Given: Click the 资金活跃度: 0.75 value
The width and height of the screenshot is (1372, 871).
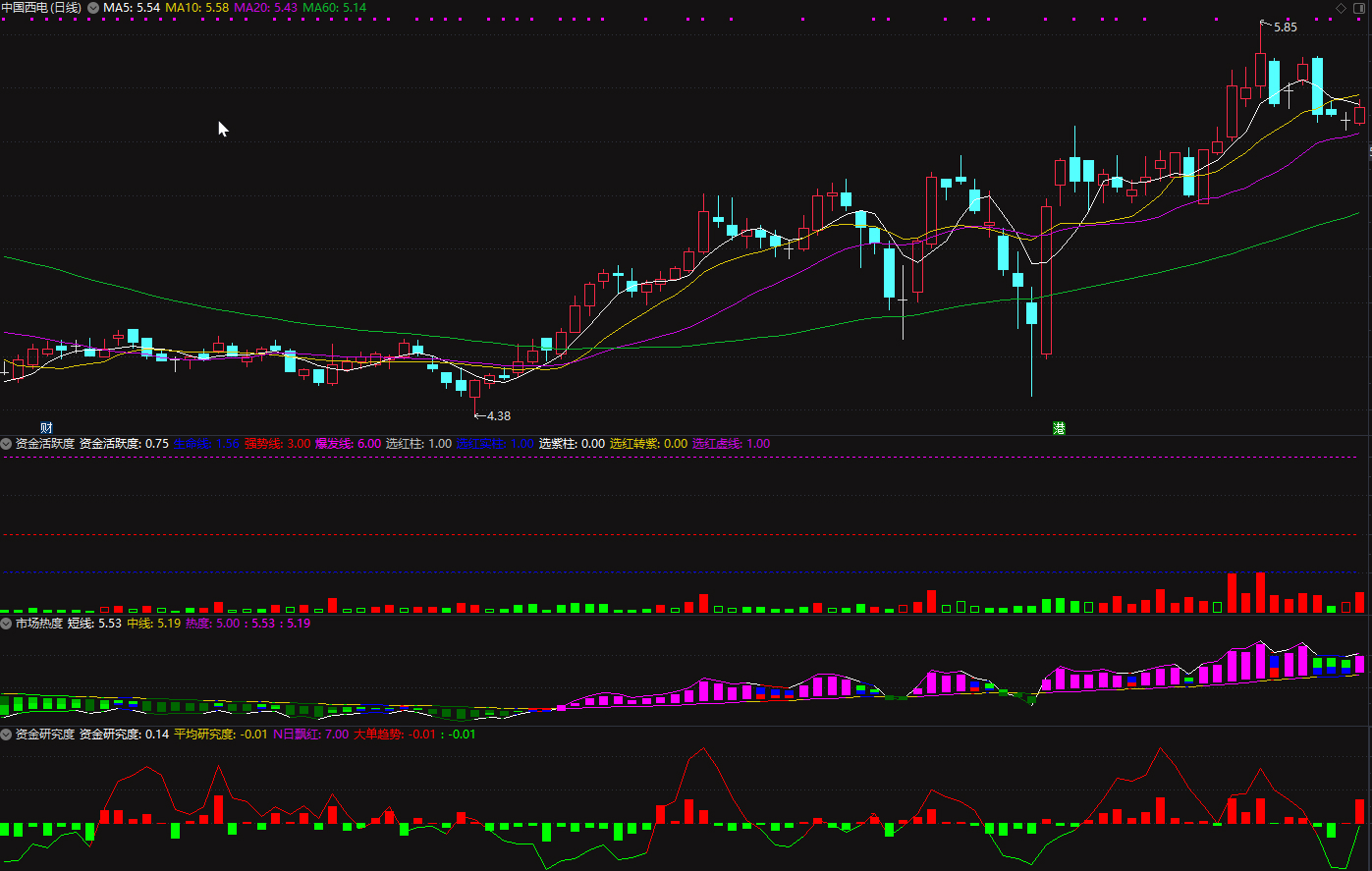Looking at the screenshot, I should 124,444.
